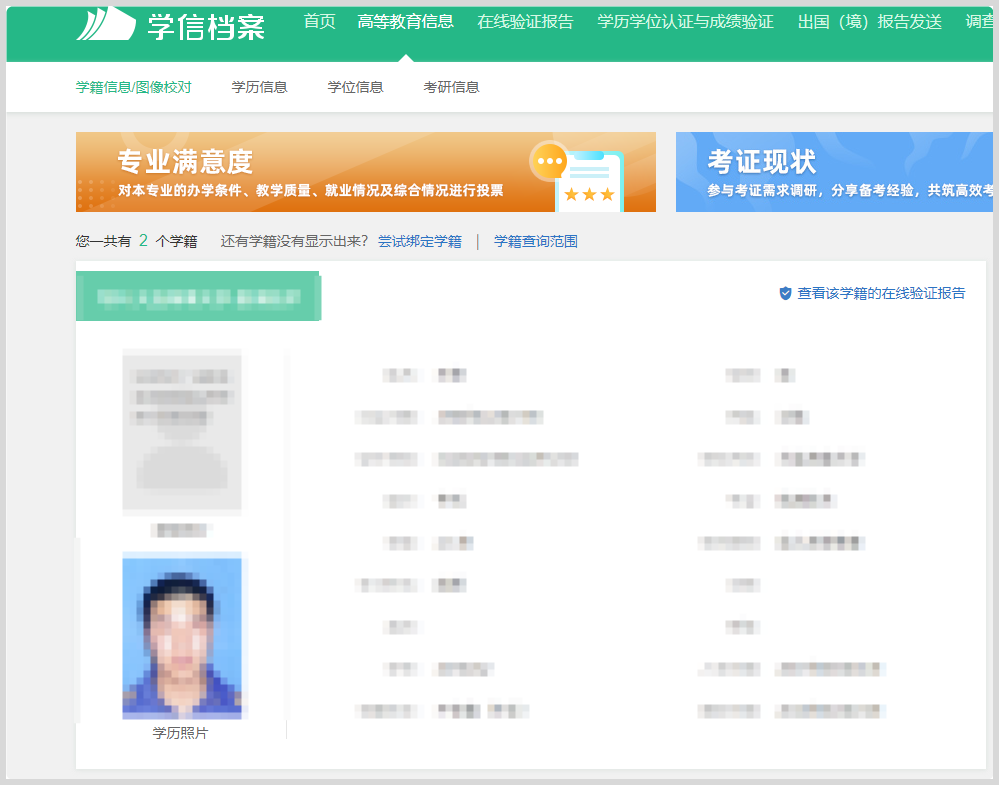The image size is (999, 785).
Task: Open the 在线验证报告 menu
Action: (x=525, y=22)
